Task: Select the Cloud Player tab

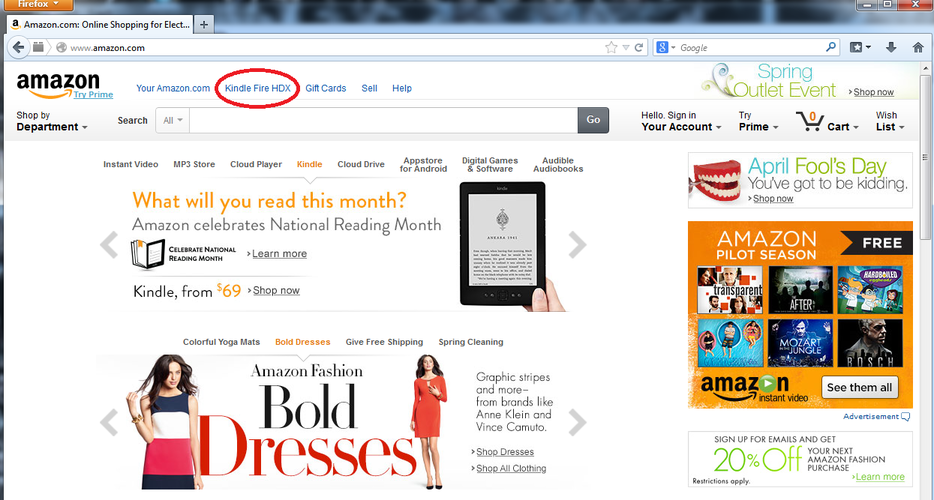Action: click(x=256, y=164)
